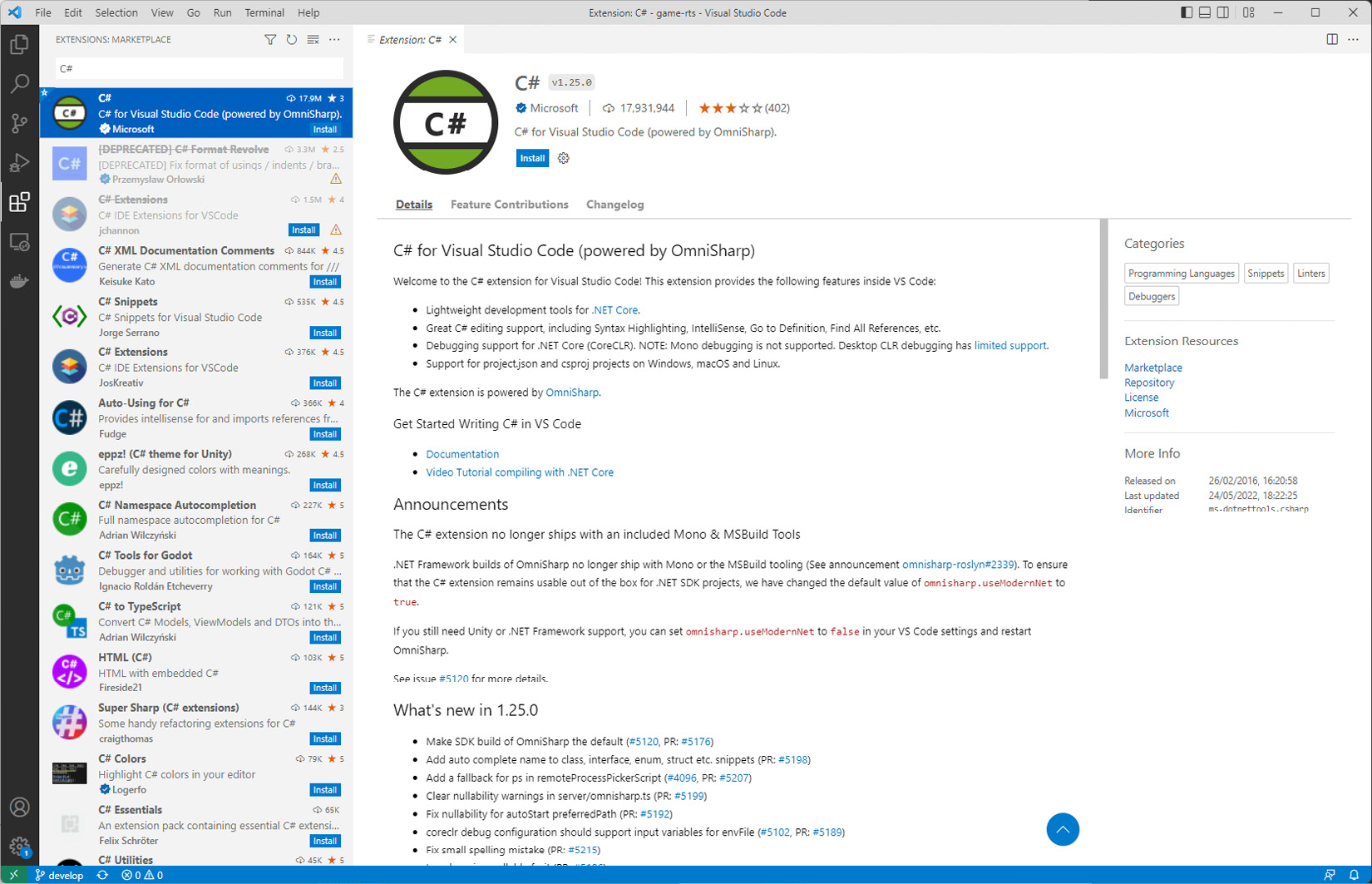1372x884 pixels.
Task: Open the Documentation link
Action: tap(462, 454)
